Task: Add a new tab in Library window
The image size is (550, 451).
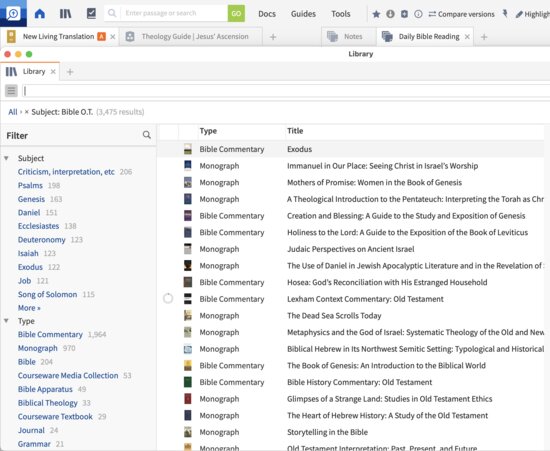Action: coord(70,72)
